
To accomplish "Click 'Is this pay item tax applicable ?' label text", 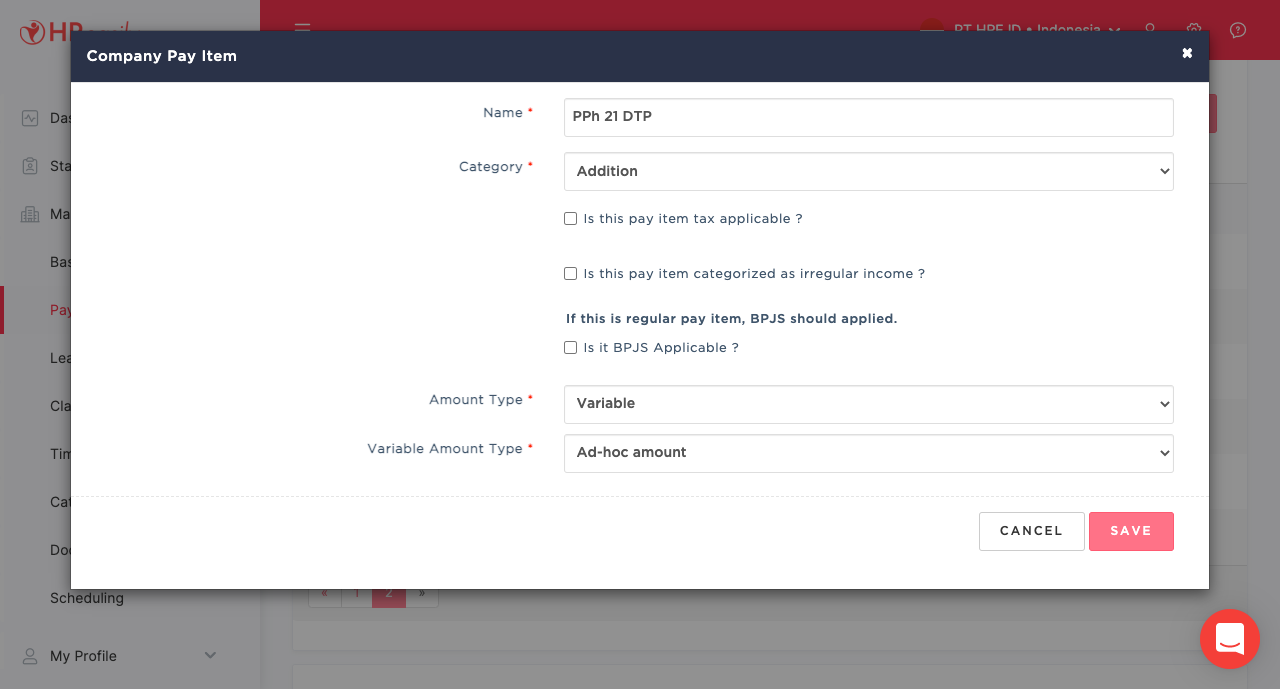I will pos(693,218).
